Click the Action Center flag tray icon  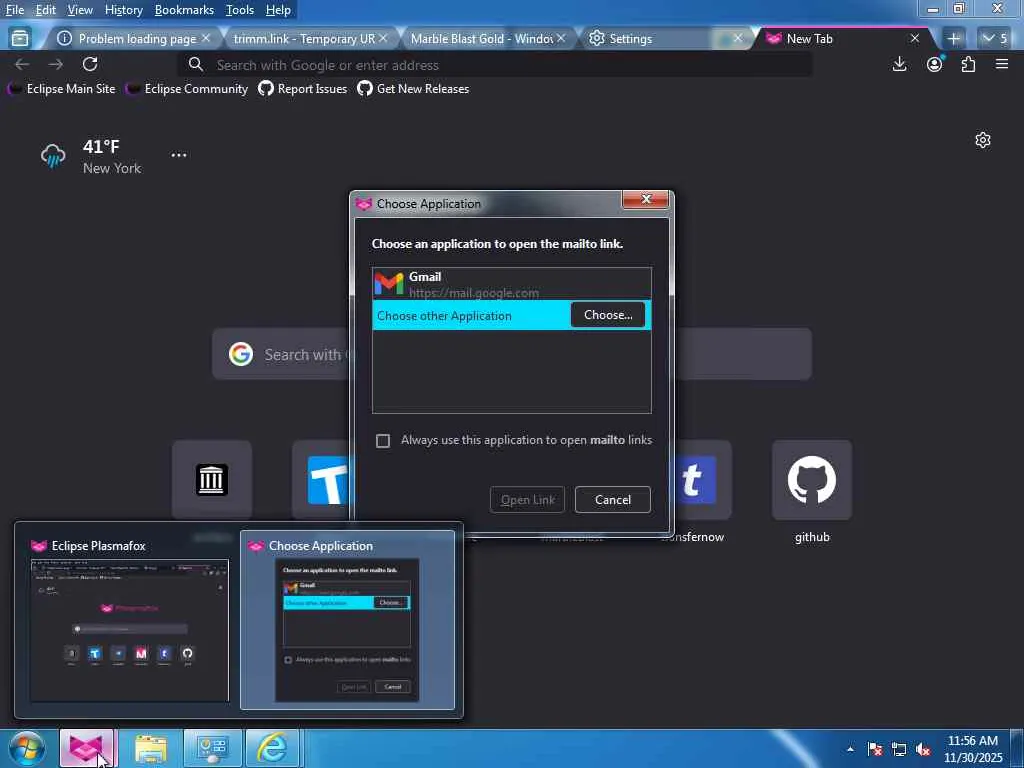(874, 749)
